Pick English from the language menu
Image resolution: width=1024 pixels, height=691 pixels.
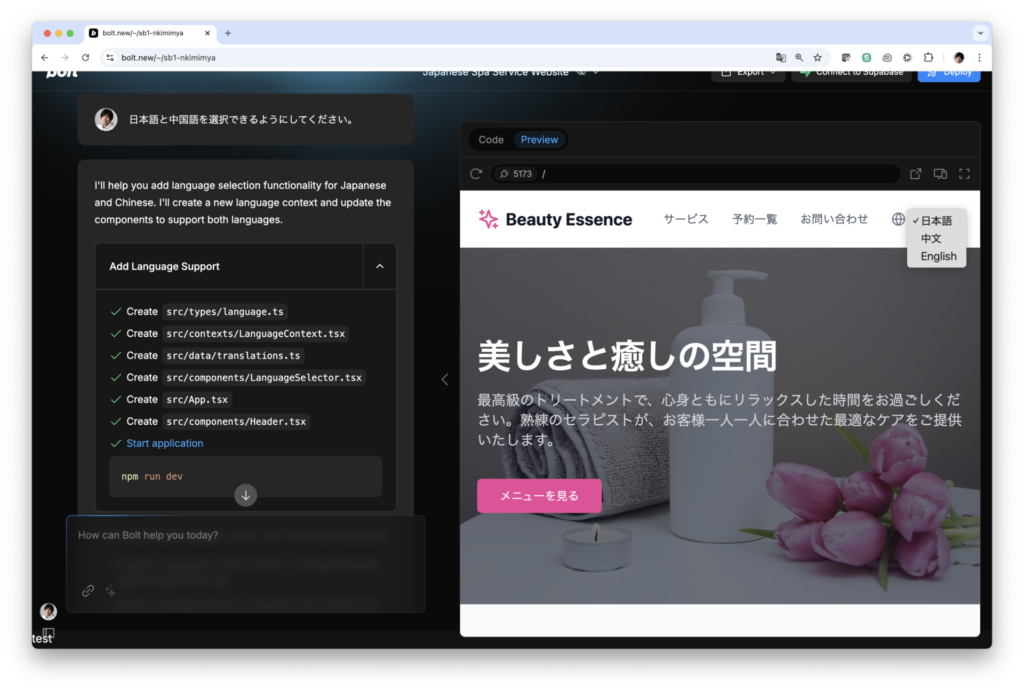(x=938, y=257)
